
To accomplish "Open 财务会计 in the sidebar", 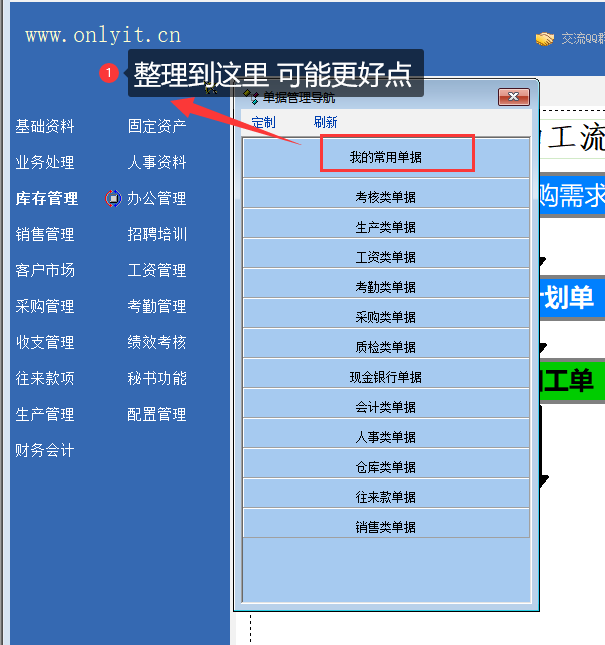I will [x=45, y=450].
